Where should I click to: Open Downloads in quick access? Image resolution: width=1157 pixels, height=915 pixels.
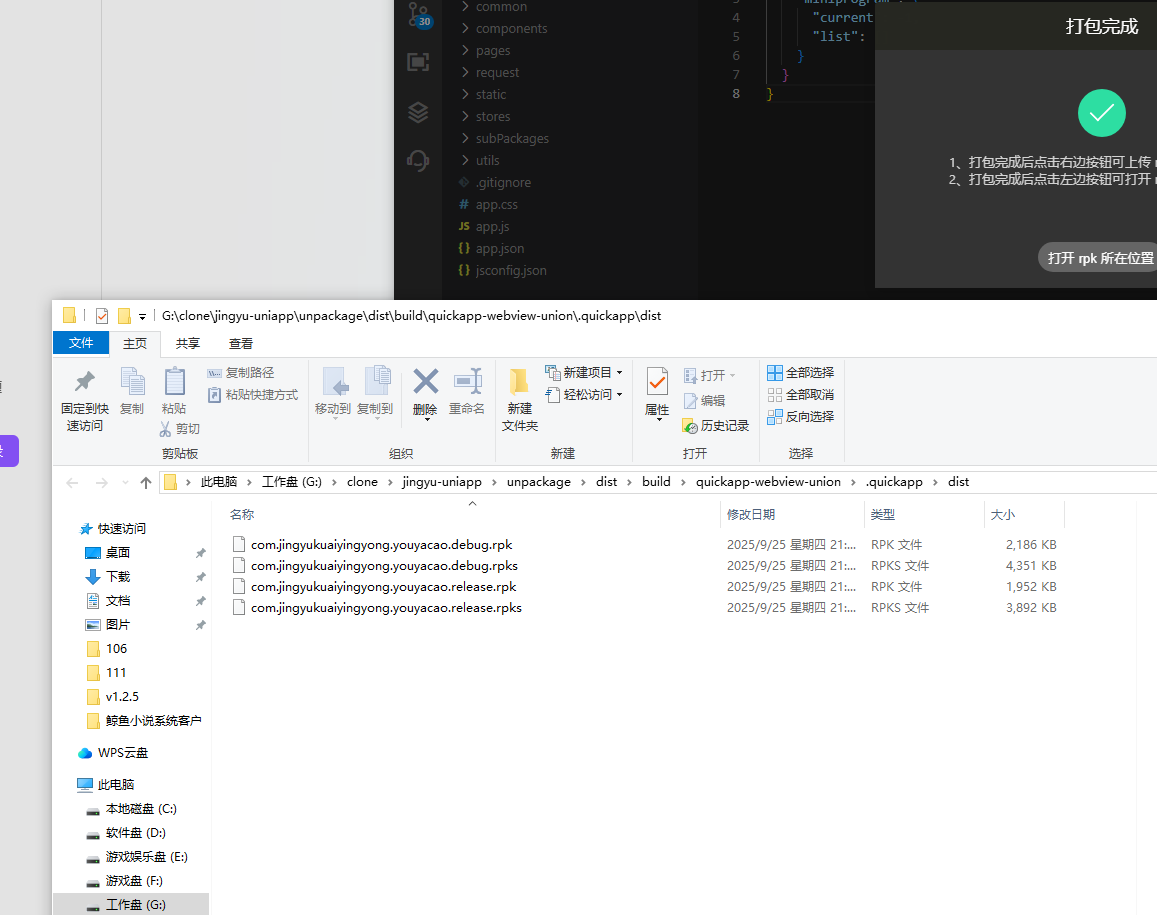click(117, 576)
